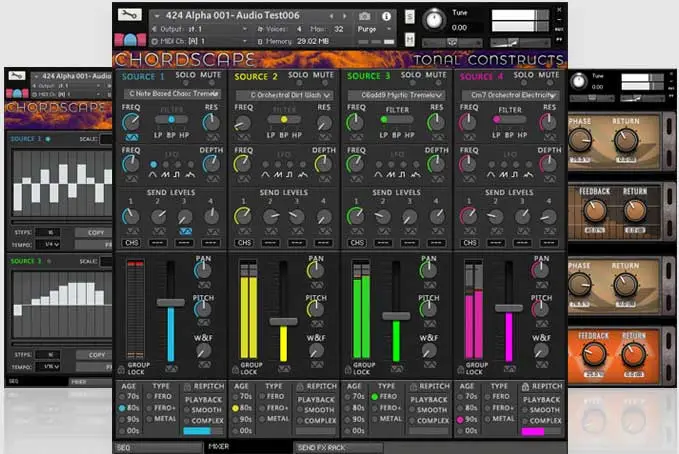Open Source 1 preset dropdown C Note Based Chaos
The height and width of the screenshot is (454, 679).
tap(172, 94)
